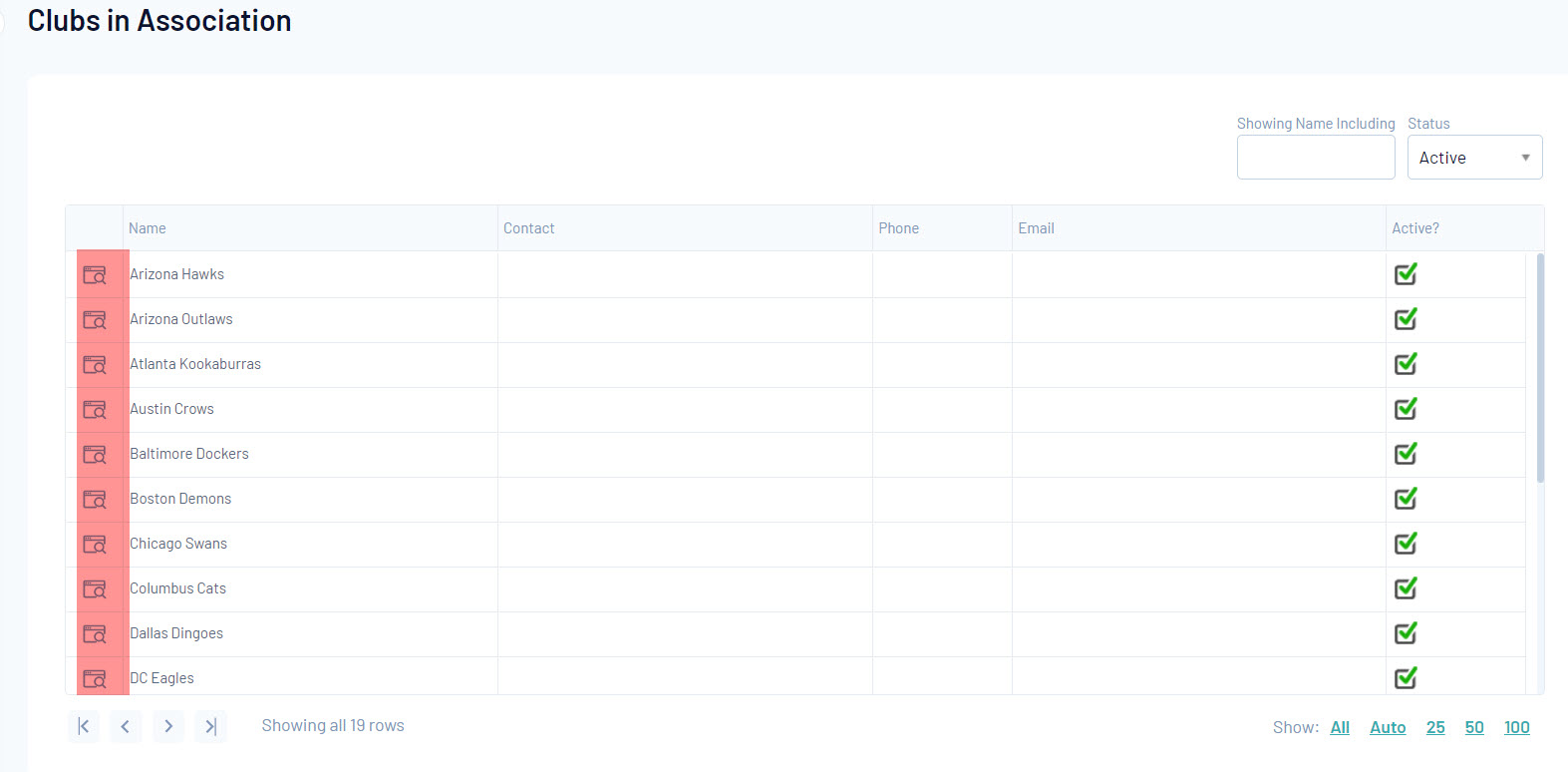Image resolution: width=1568 pixels, height=772 pixels.
Task: Set rows shown to Auto
Action: (1388, 728)
